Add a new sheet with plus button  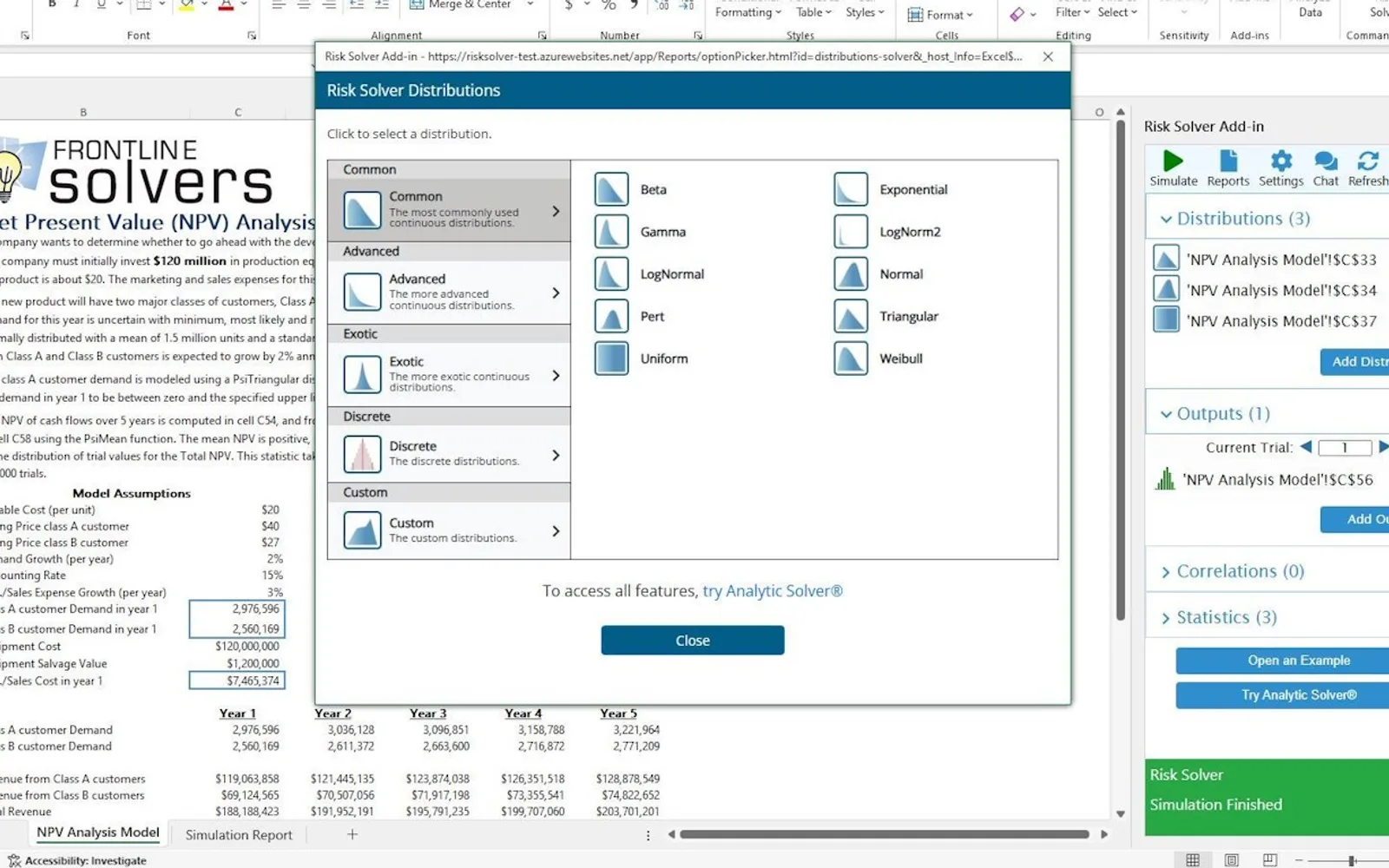click(x=352, y=834)
